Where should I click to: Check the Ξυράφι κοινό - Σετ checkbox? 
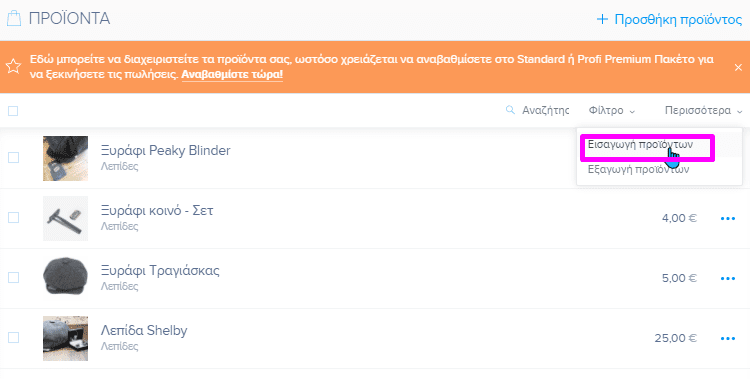[13, 217]
